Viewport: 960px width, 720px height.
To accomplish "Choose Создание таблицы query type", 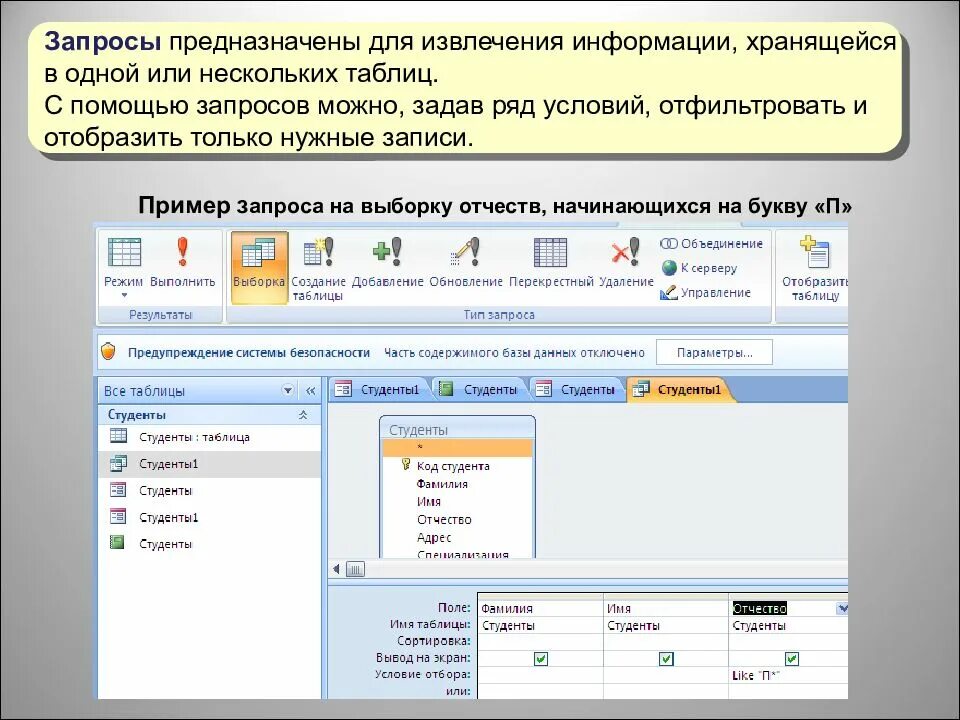I will 318,268.
